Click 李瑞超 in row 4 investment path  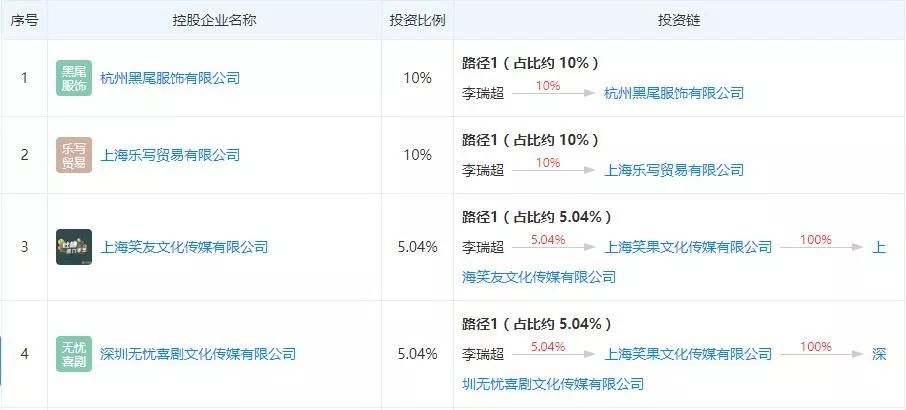pos(482,354)
